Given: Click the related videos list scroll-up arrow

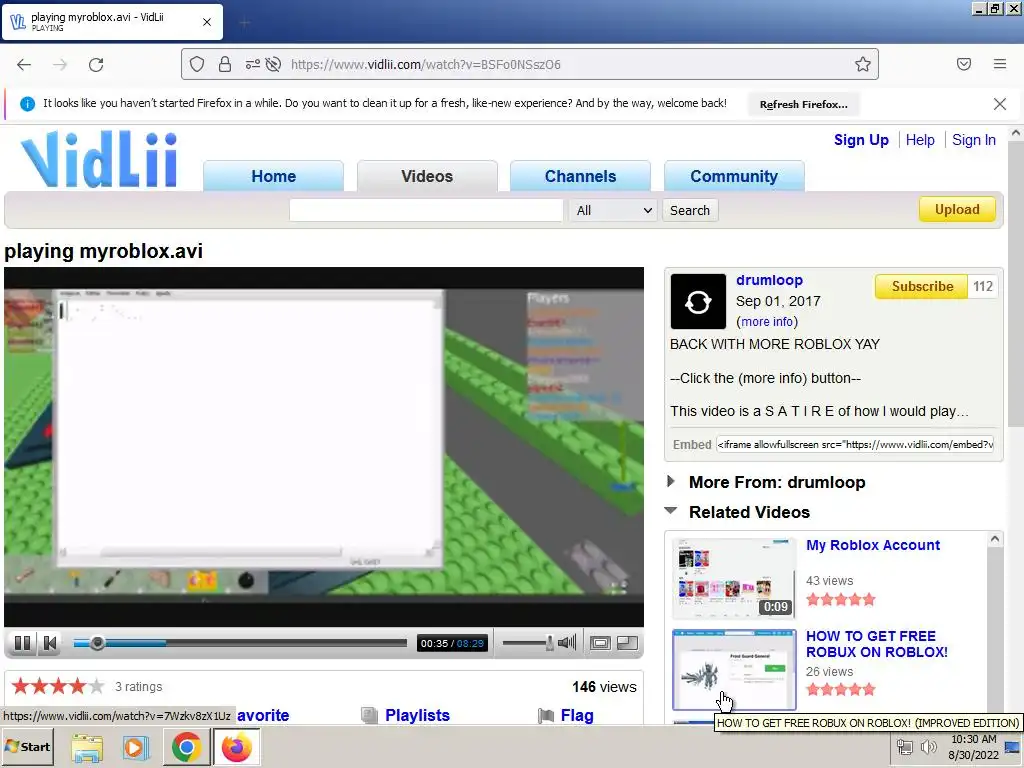Looking at the screenshot, I should pos(995,539).
